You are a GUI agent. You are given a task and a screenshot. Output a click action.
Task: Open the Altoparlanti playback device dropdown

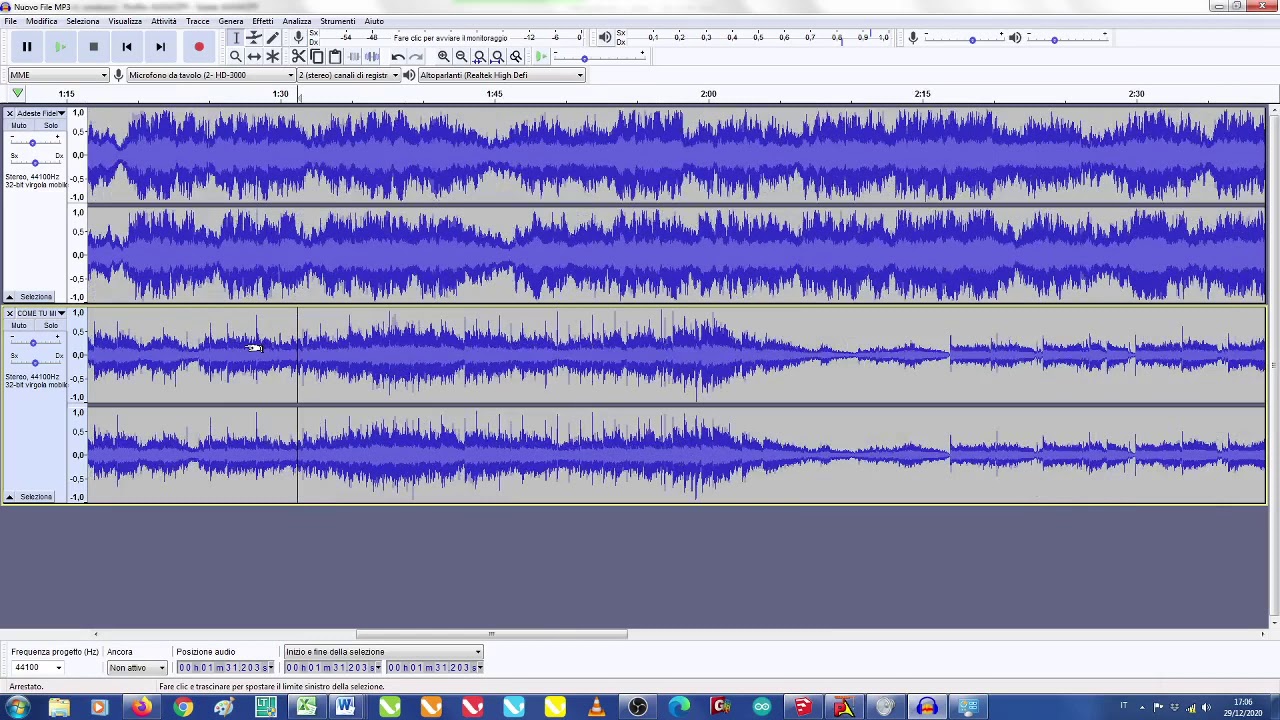click(501, 76)
